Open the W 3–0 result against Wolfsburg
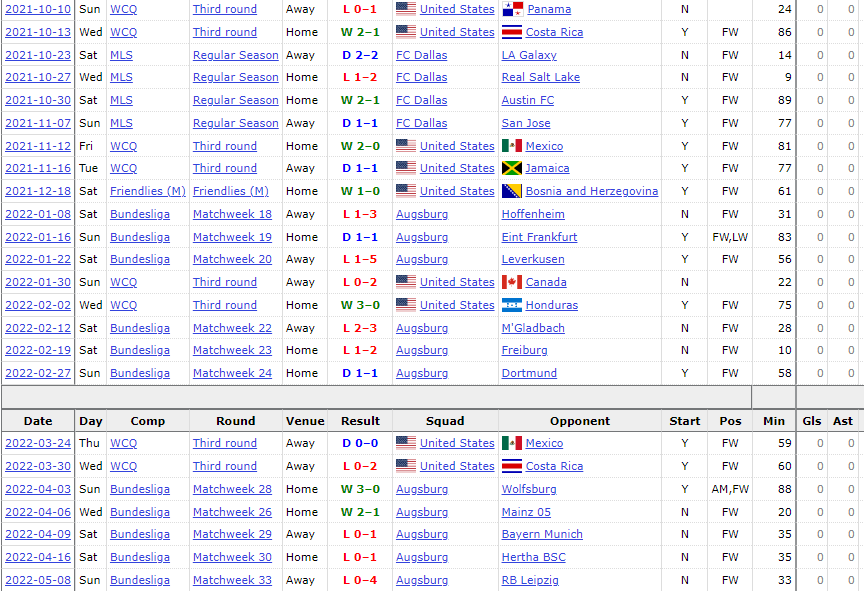 [x=360, y=489]
